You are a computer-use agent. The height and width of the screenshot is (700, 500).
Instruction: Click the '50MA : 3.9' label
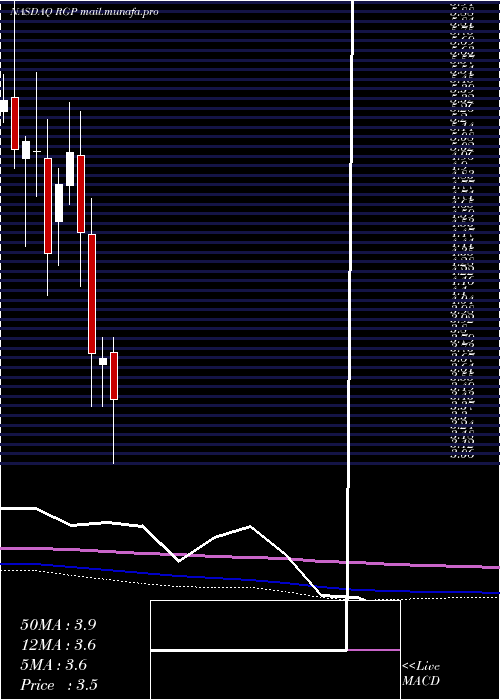click(58, 625)
